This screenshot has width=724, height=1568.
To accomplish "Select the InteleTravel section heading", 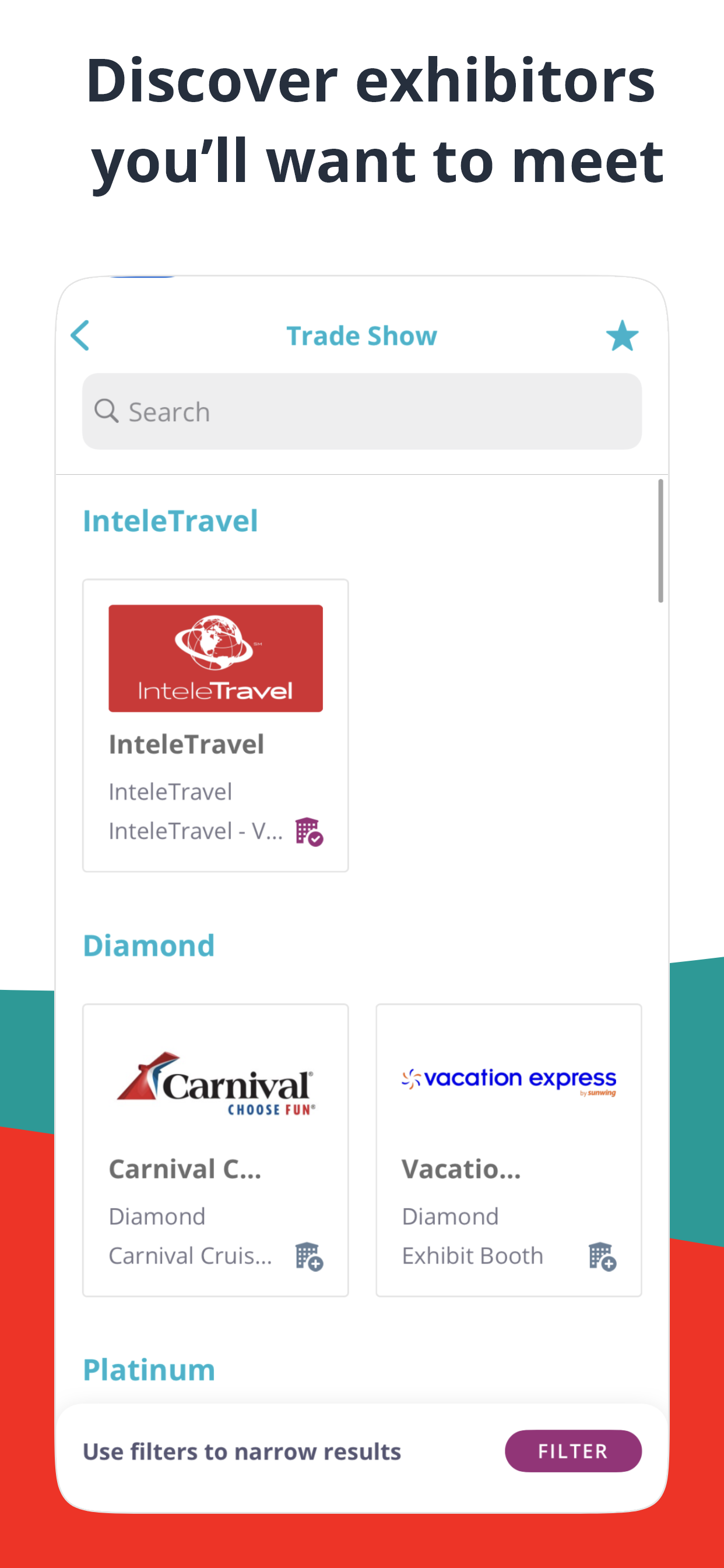I will tap(170, 521).
